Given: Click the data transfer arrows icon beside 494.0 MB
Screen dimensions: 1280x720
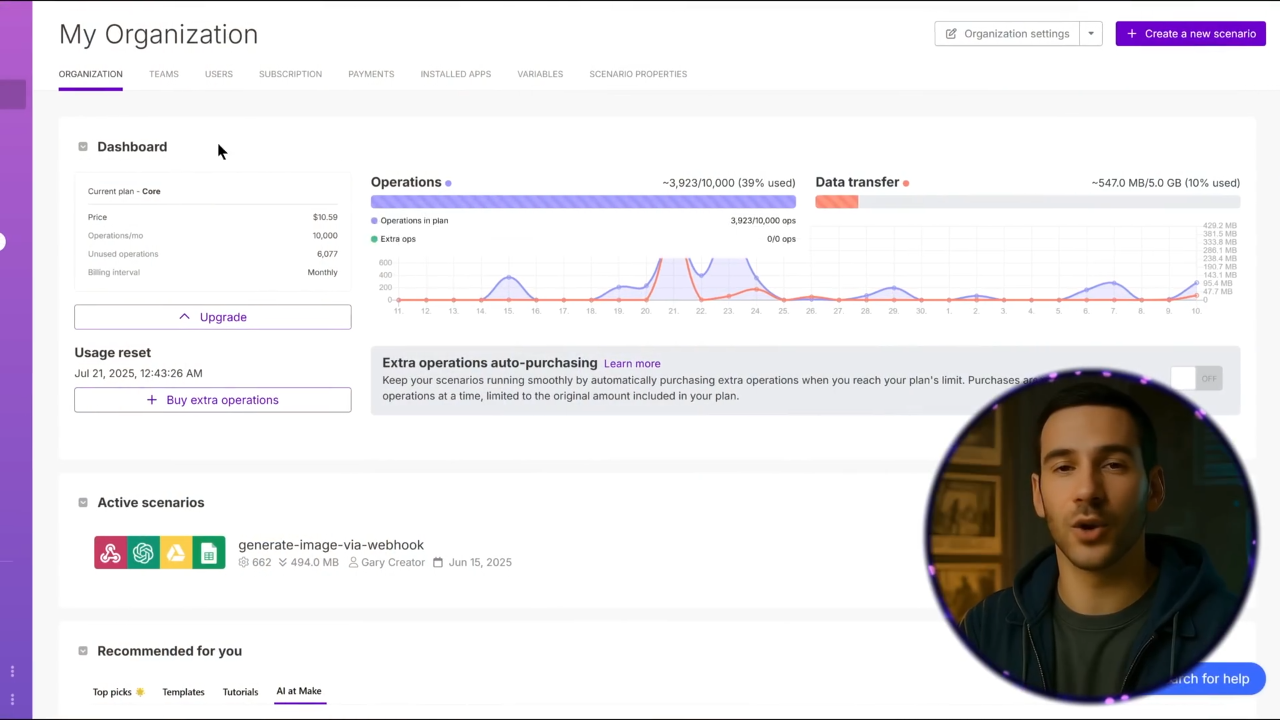Looking at the screenshot, I should click(283, 563).
